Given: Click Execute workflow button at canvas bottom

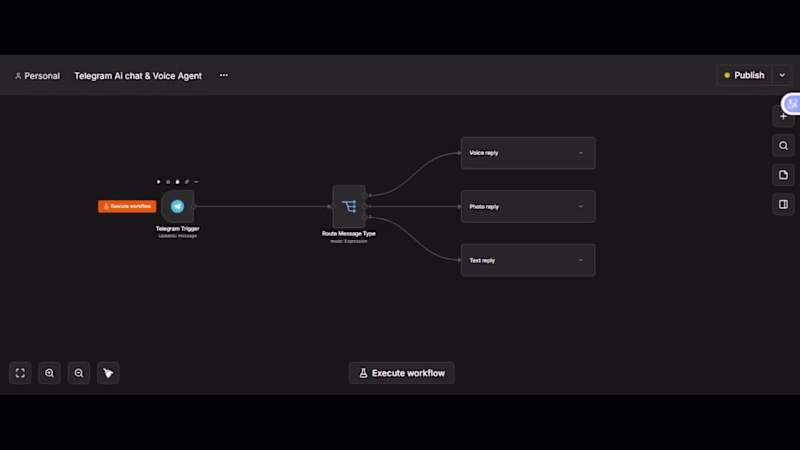Looking at the screenshot, I should tap(402, 373).
